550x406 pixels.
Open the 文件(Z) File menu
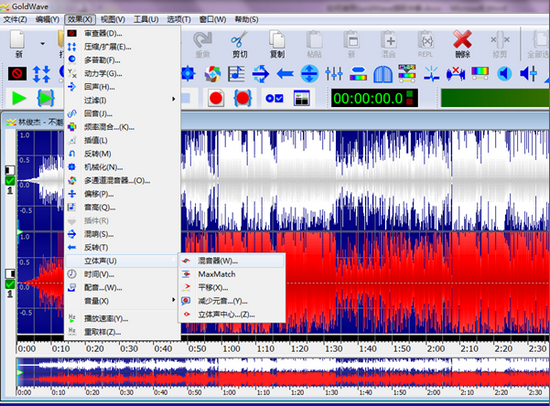pos(15,19)
